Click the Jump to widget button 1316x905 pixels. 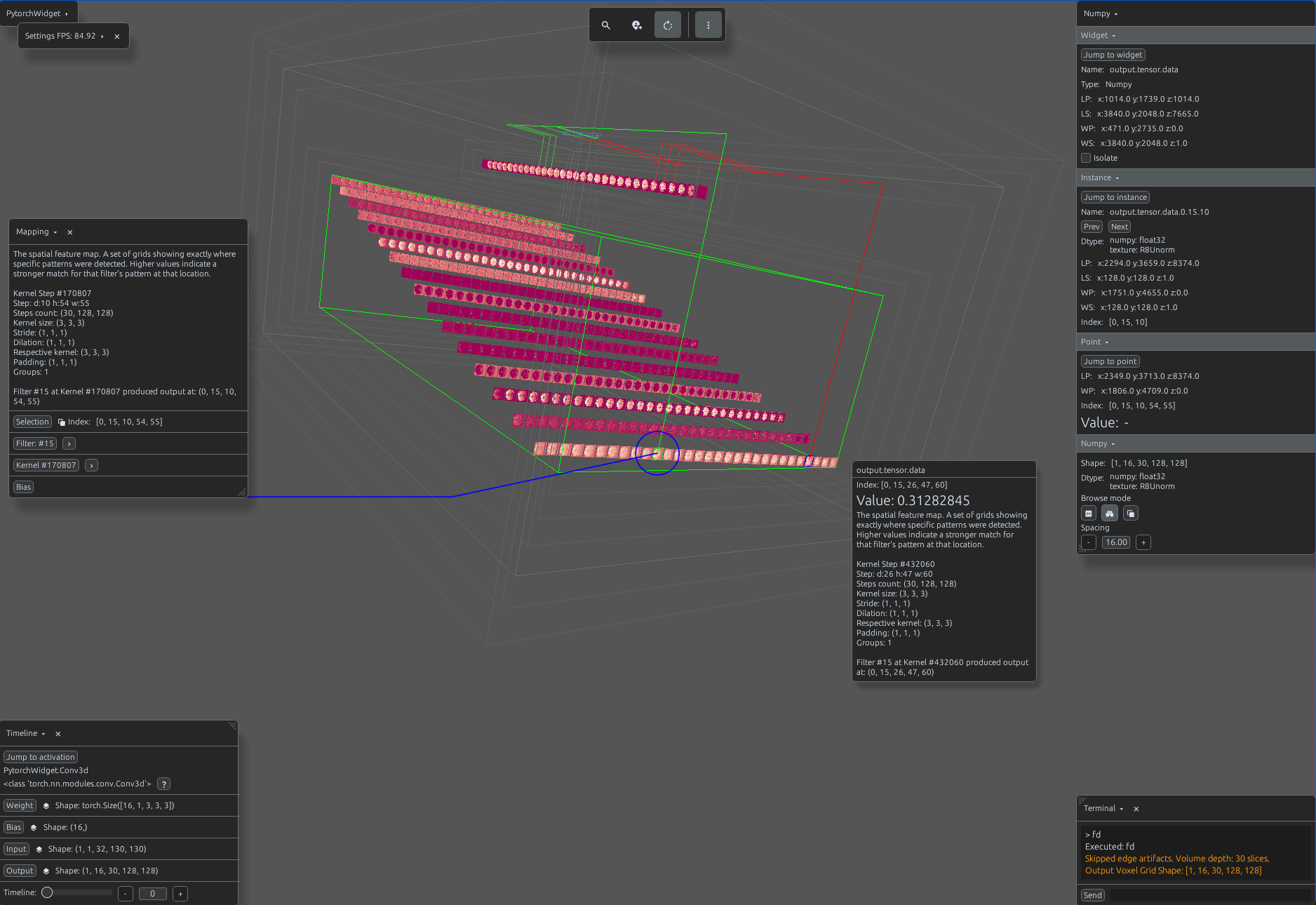point(1113,55)
